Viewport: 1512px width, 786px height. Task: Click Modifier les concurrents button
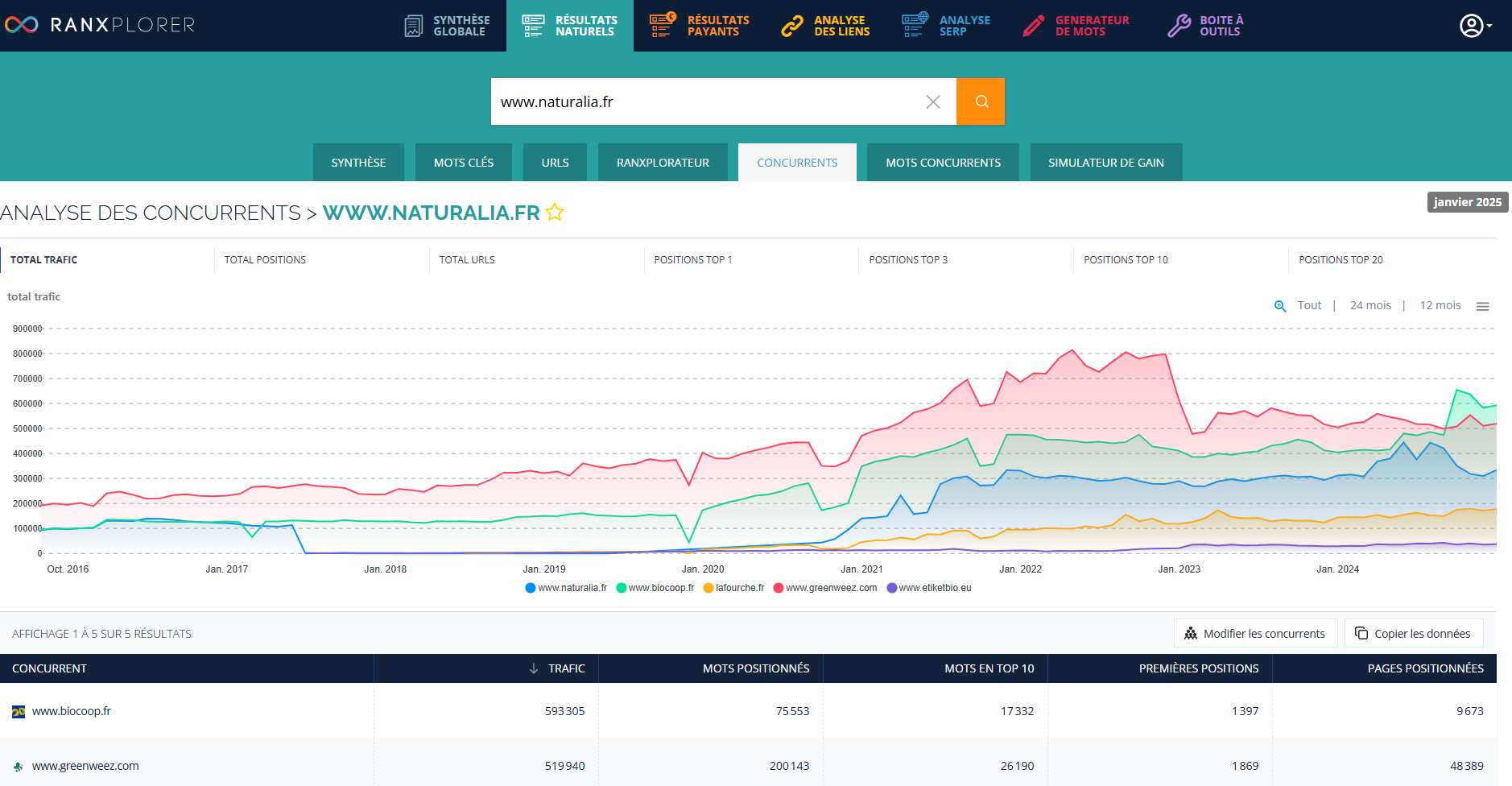tap(1255, 634)
